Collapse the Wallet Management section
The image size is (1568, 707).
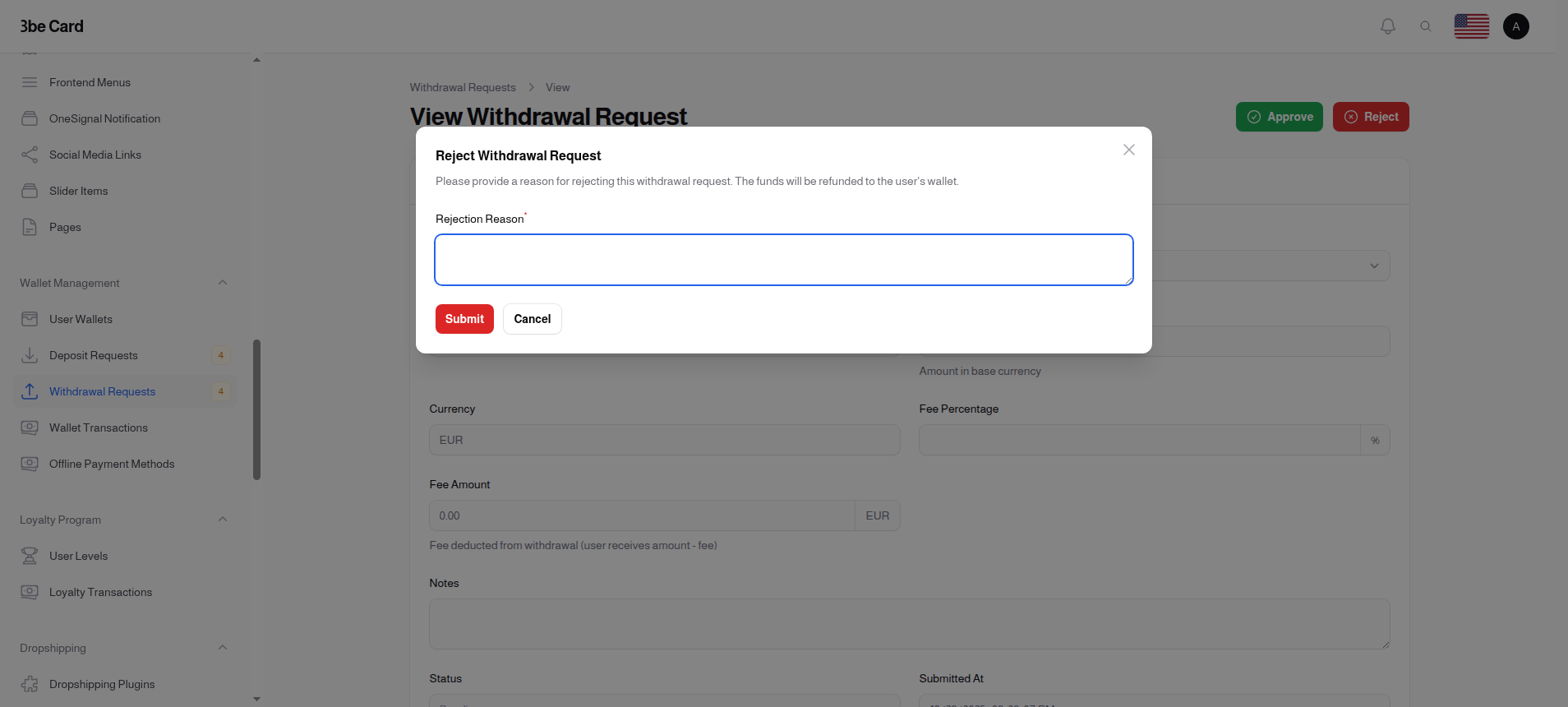point(223,283)
